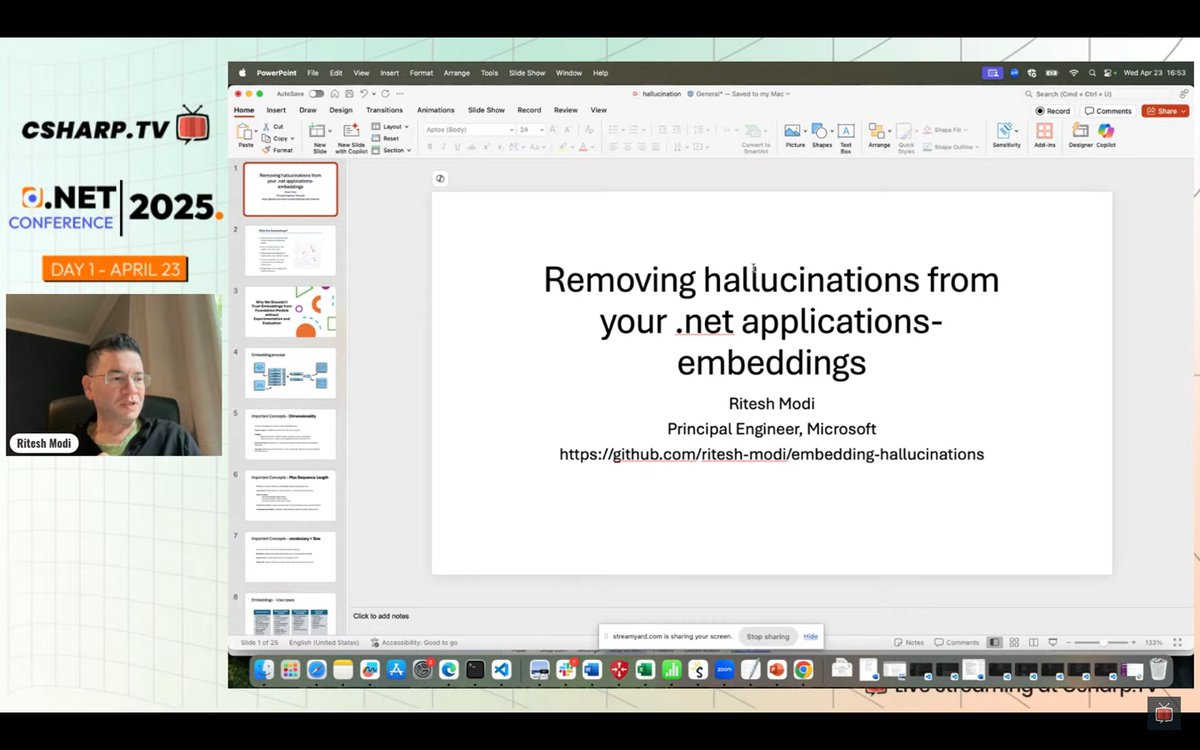Switch to the Draw tab
Viewport: 1200px width, 750px height.
point(308,110)
